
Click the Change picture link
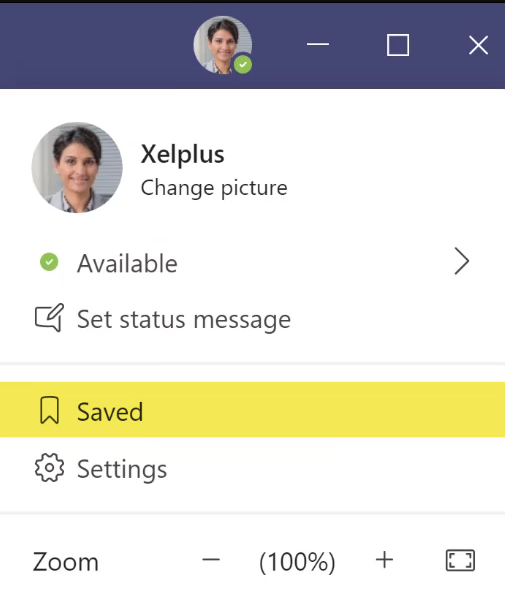214,188
